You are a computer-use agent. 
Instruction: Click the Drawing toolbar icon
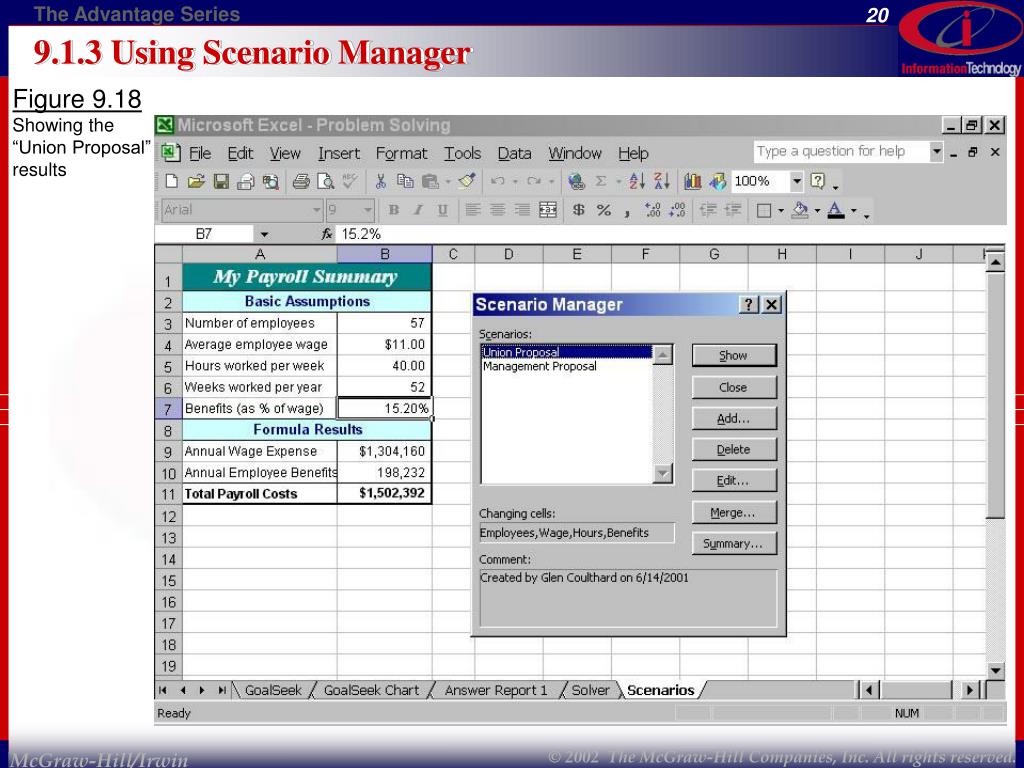[717, 182]
